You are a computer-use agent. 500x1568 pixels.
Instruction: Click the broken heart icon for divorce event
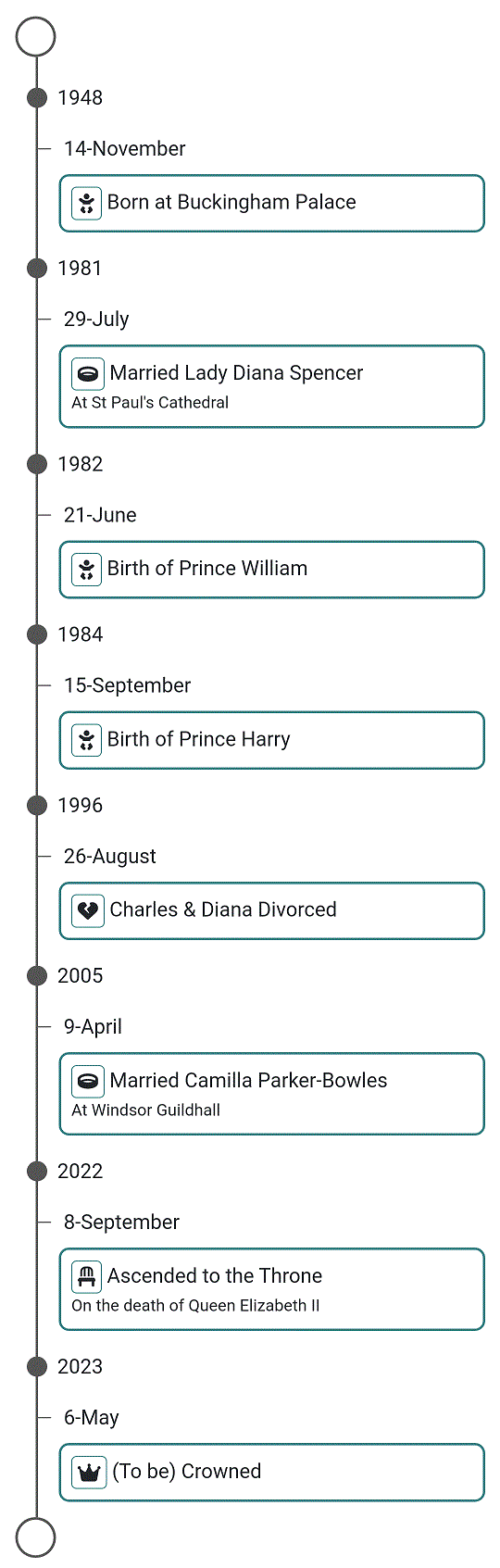[x=87, y=910]
